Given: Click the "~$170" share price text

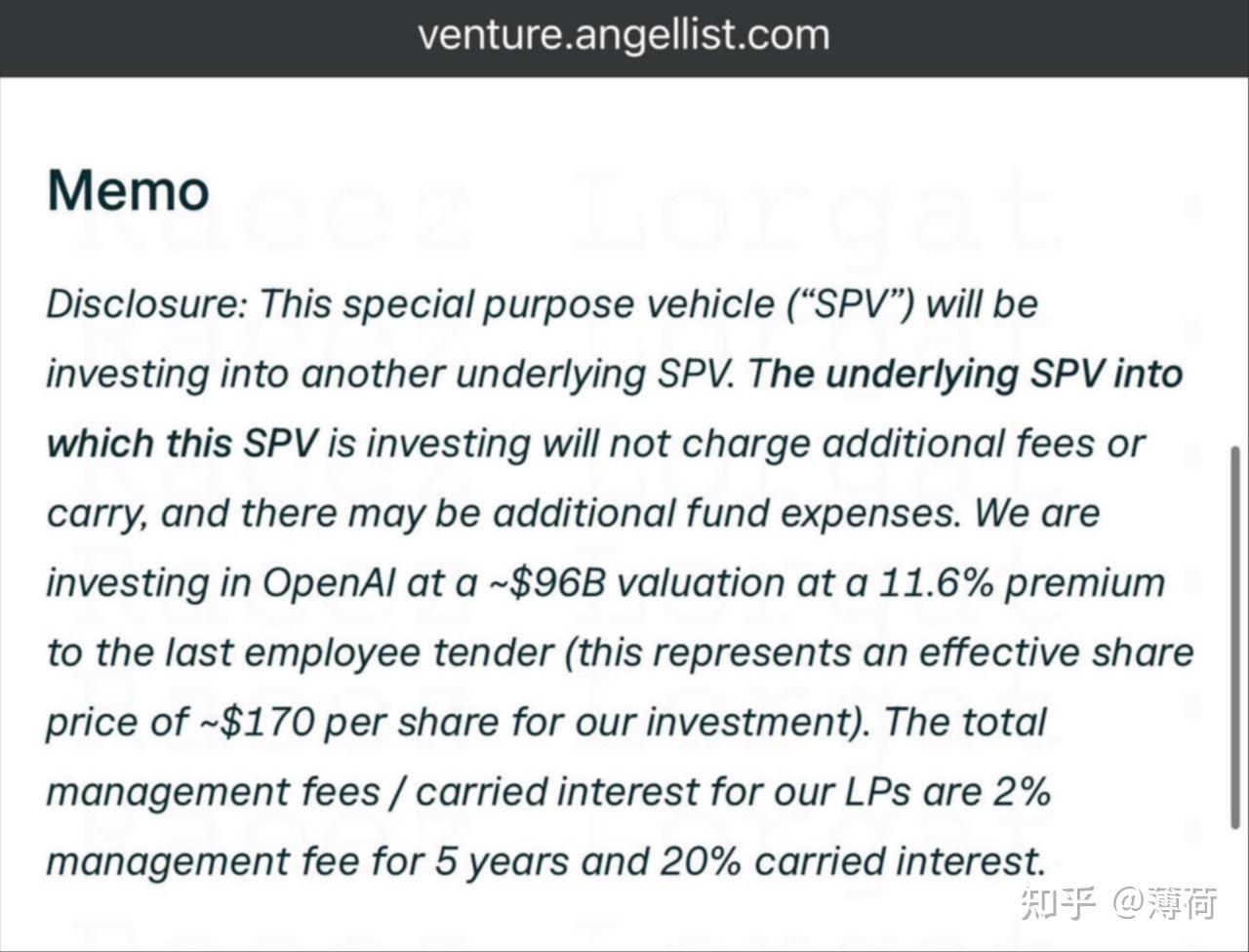Looking at the screenshot, I should 256,723.
